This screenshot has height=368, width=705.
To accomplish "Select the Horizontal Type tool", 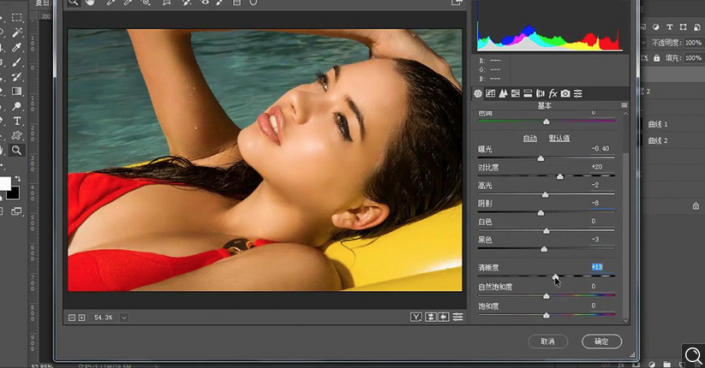I will 17,121.
